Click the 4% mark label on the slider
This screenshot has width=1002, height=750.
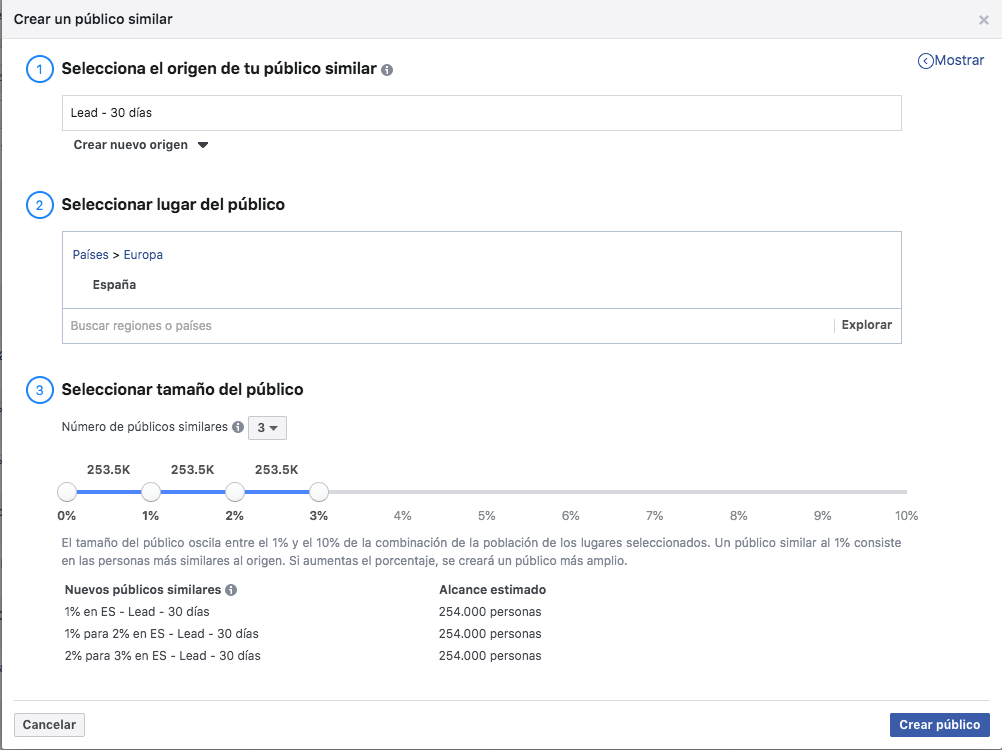[403, 516]
